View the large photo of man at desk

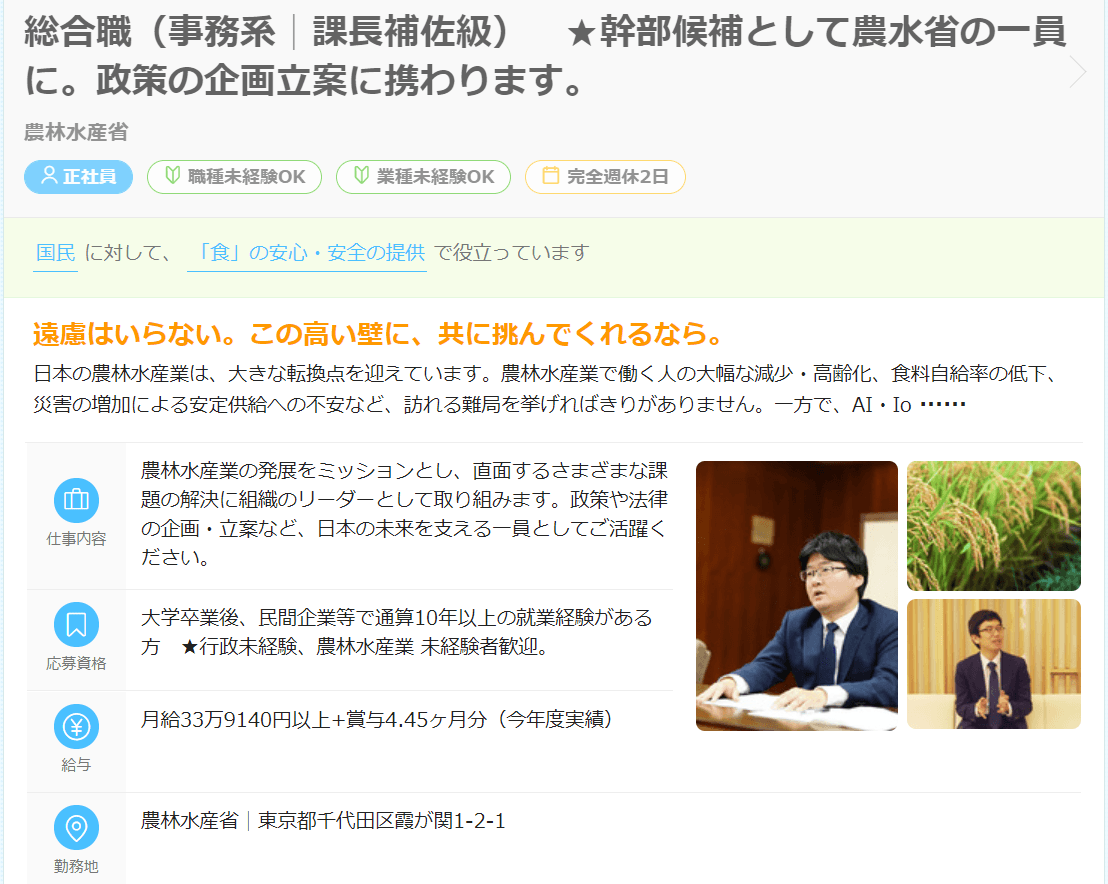tap(796, 596)
